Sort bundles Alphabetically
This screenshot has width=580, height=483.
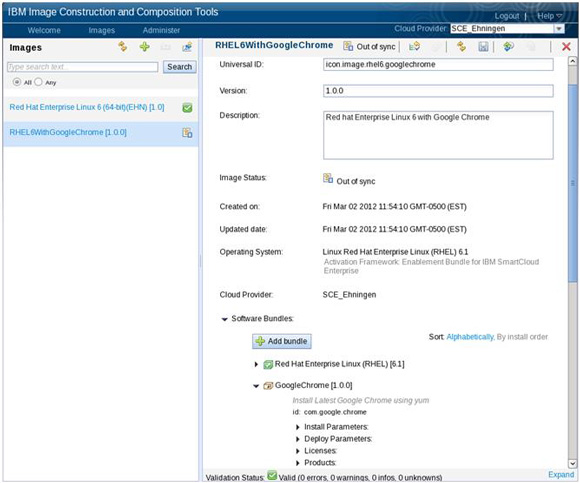tap(470, 337)
